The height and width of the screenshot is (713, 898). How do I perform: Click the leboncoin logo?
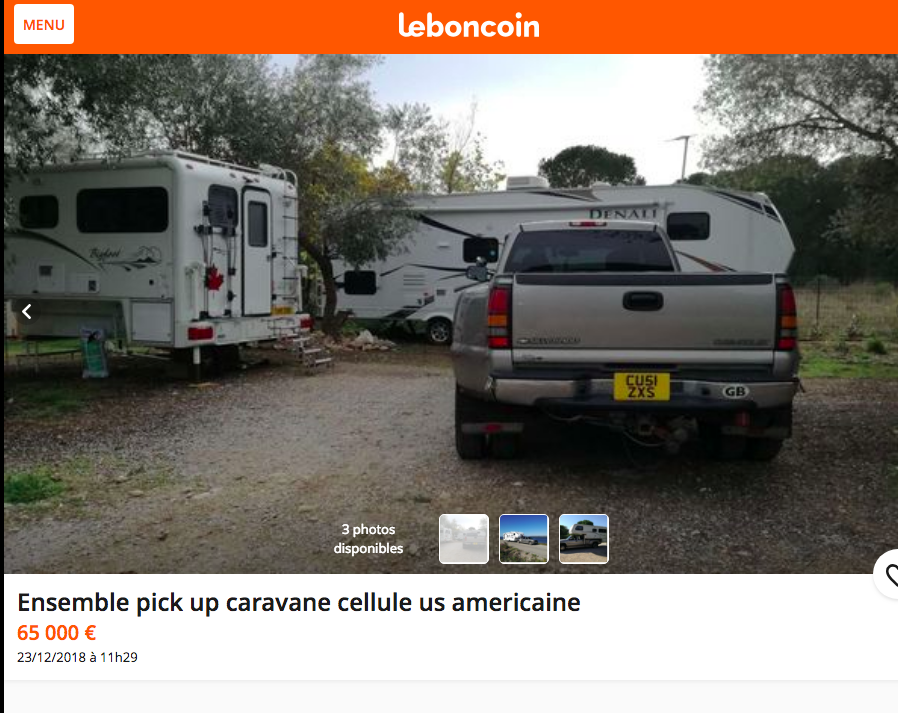click(469, 25)
